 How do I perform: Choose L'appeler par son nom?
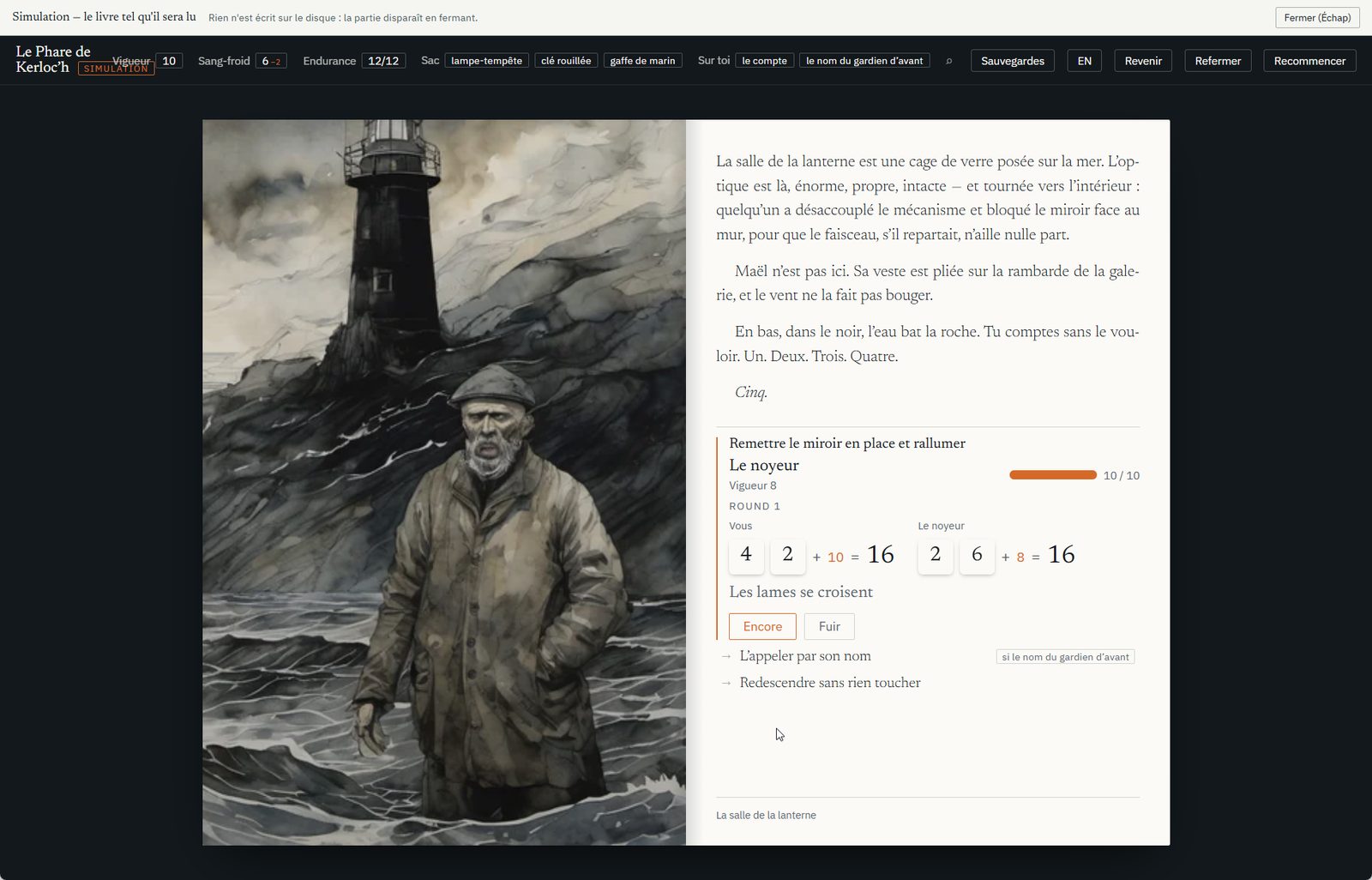[x=805, y=656]
